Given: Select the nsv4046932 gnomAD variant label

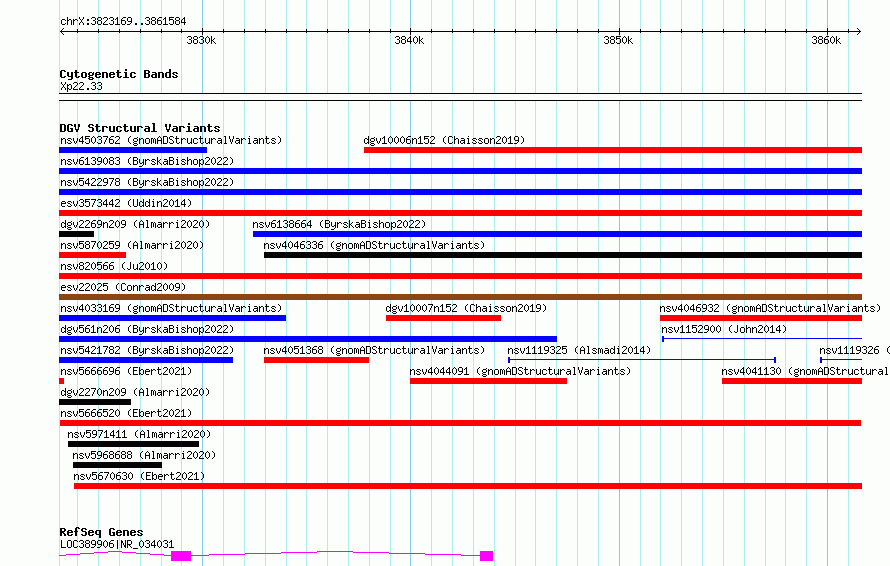Looking at the screenshot, I should (x=770, y=308).
